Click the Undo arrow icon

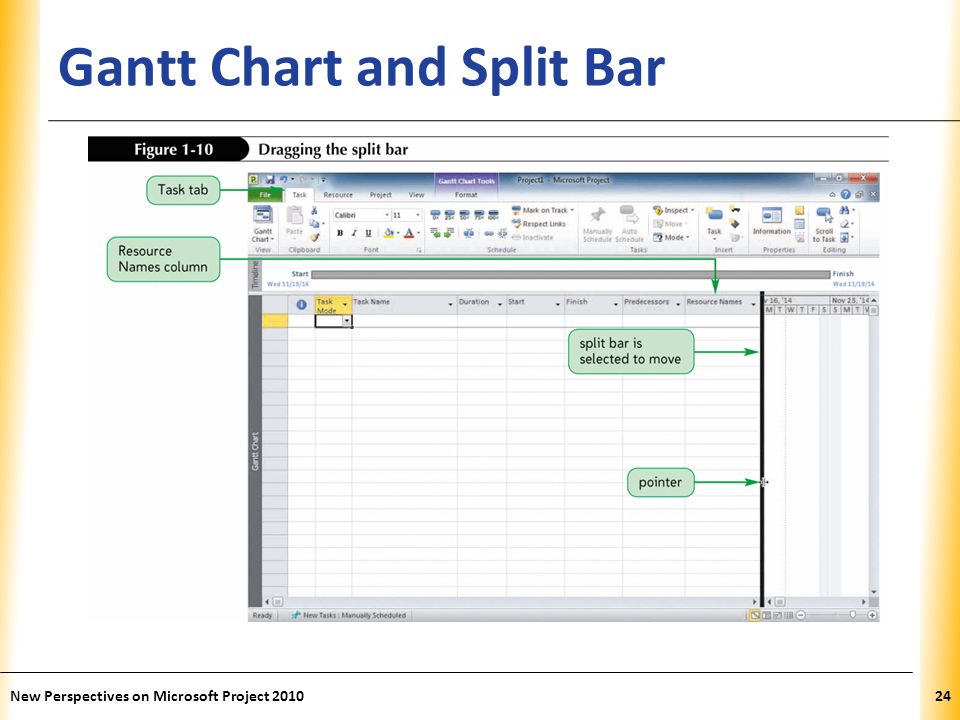click(283, 179)
